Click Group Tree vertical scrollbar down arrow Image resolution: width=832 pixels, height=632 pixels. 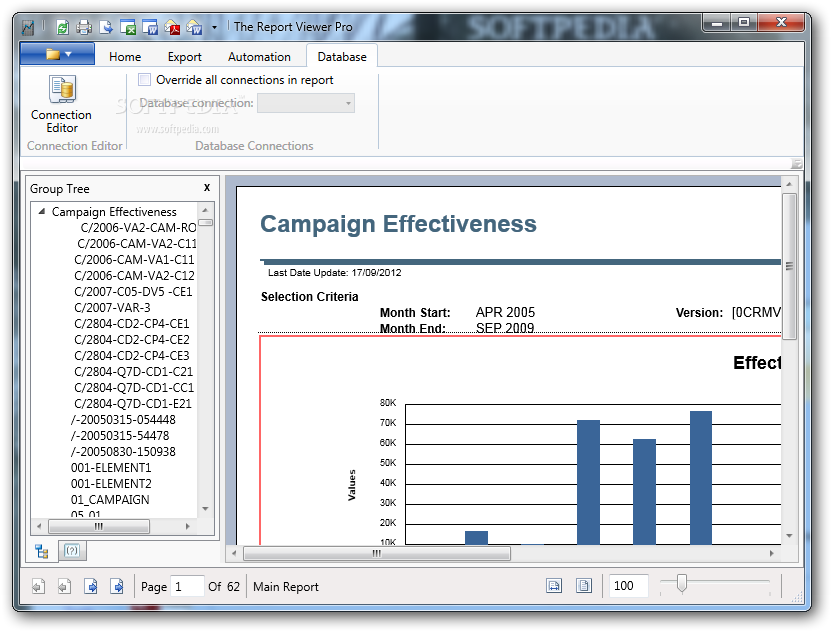point(205,509)
